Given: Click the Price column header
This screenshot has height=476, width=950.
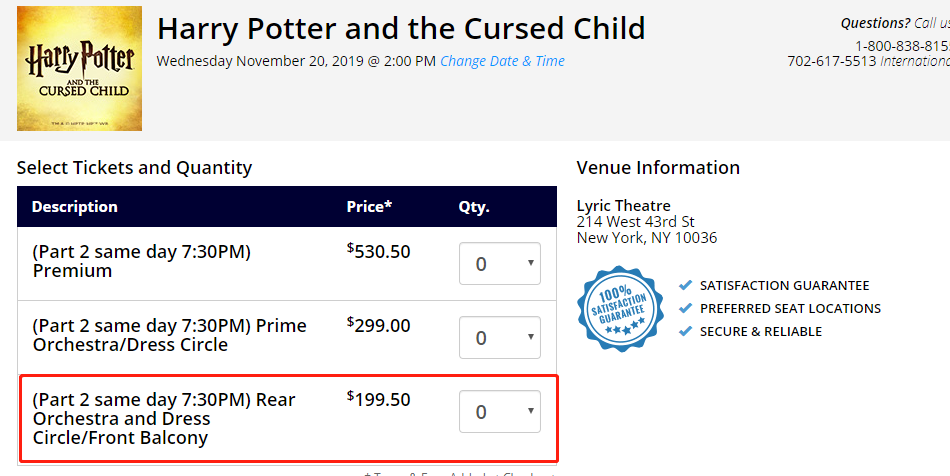Looking at the screenshot, I should click(369, 207).
